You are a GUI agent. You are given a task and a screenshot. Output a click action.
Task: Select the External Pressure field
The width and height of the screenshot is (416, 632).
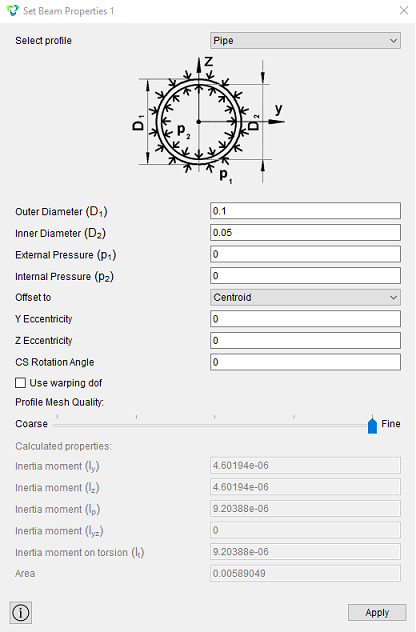[x=305, y=254]
